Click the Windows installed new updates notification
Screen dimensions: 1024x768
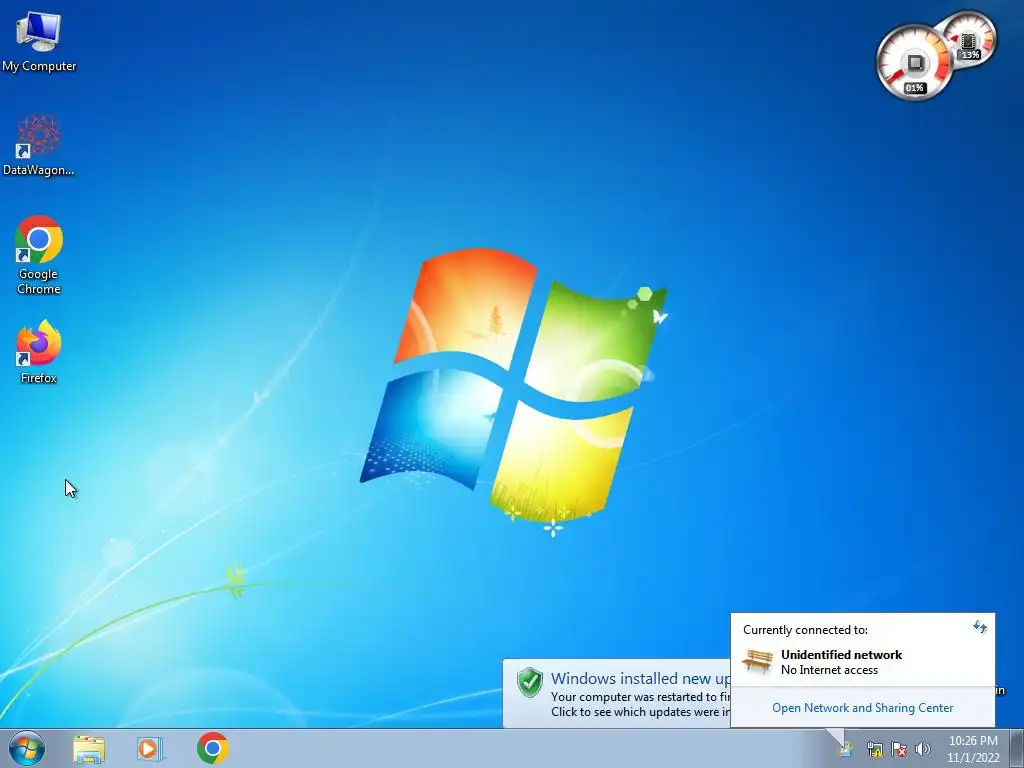[616, 694]
